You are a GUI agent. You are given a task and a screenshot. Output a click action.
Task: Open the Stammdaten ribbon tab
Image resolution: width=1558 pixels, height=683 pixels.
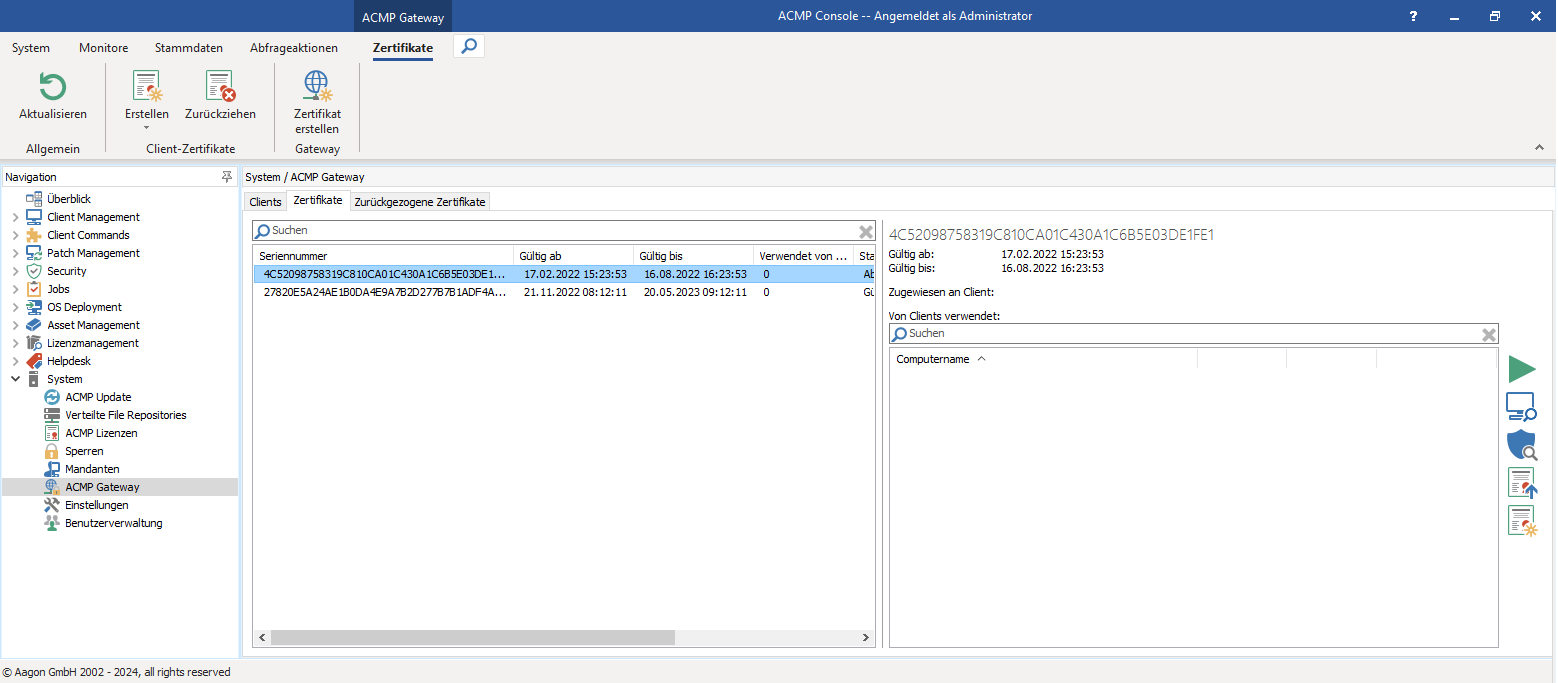188,48
